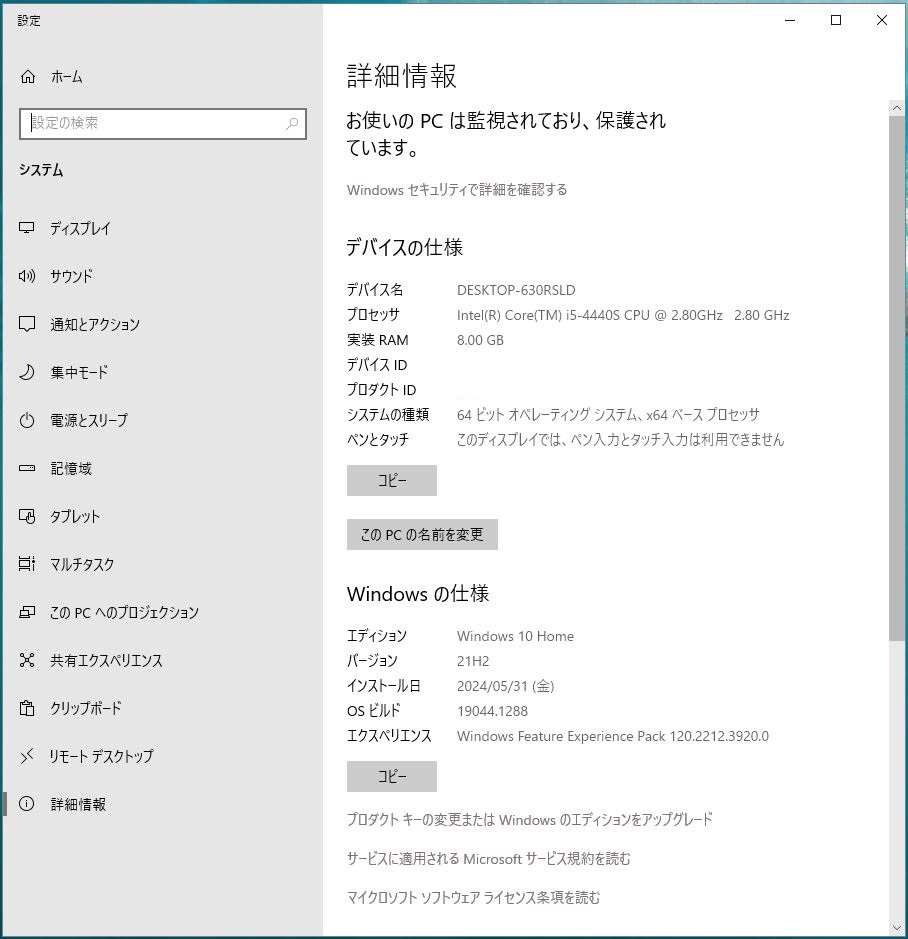Click the scrollbar up arrow
Image resolution: width=908 pixels, height=939 pixels.
(897, 108)
